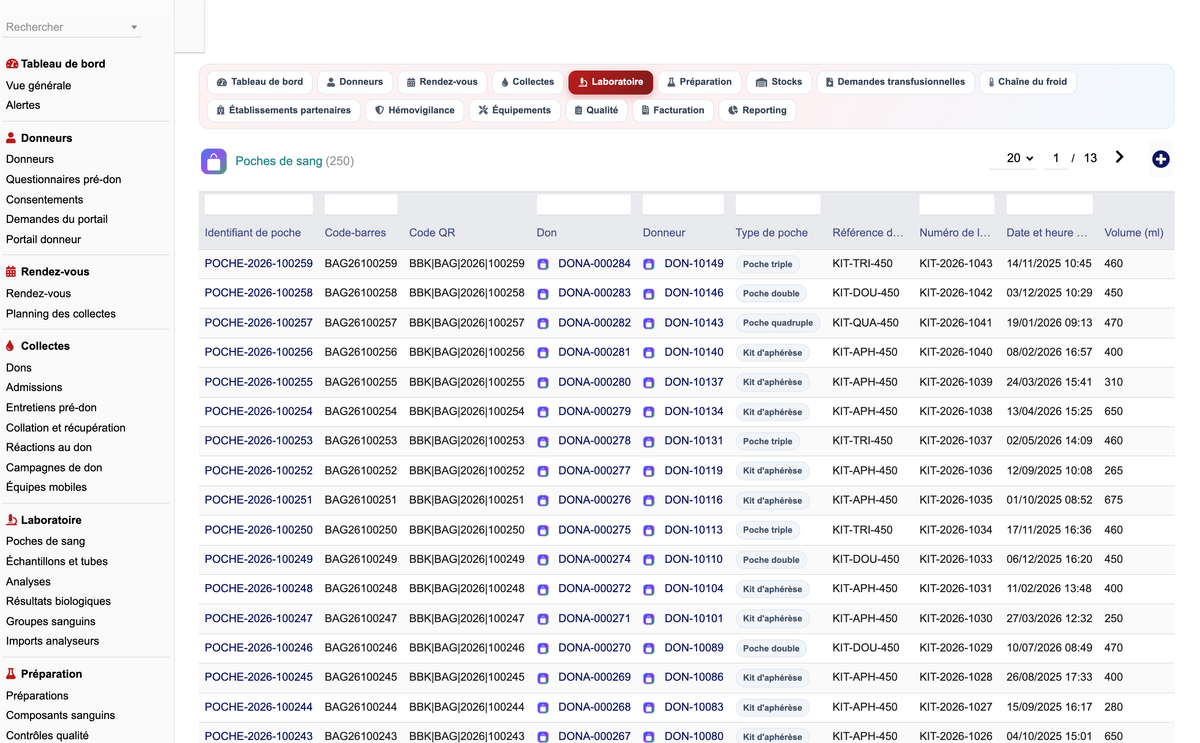Viewport: 1200px width, 743px height.
Task: Open donation DONA-000284 link
Action: pos(594,264)
